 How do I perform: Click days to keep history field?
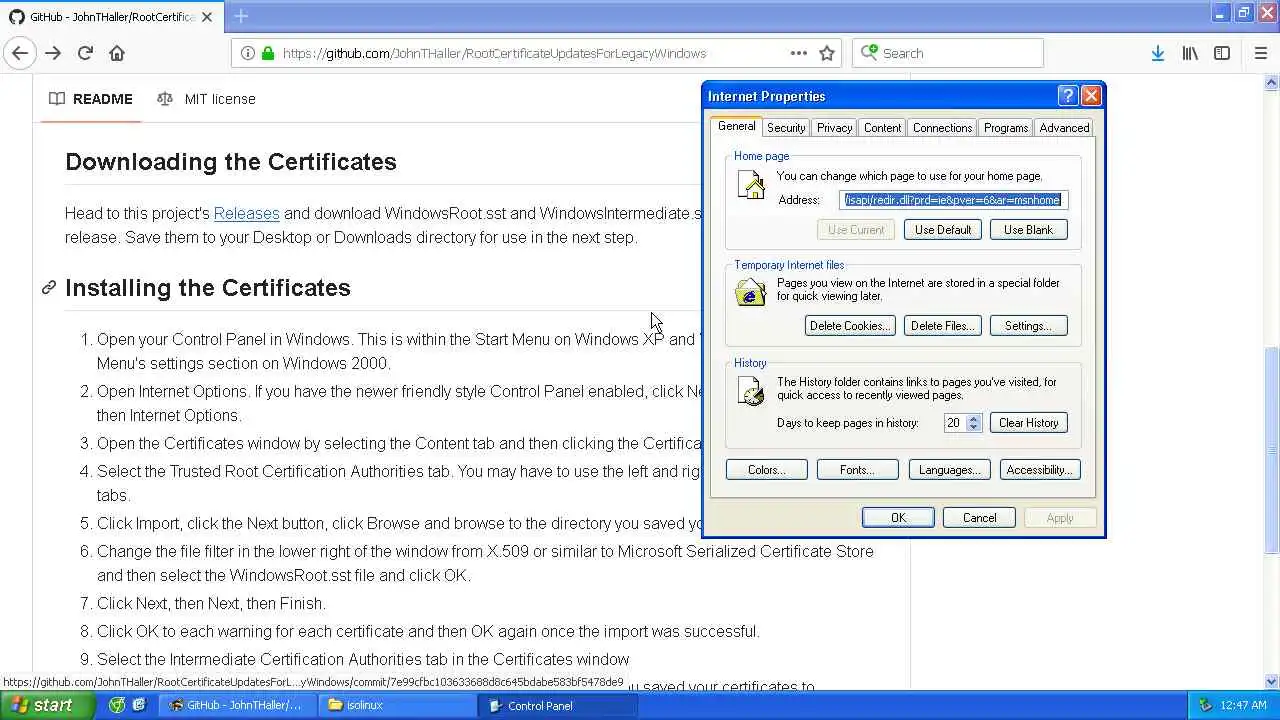coord(954,423)
